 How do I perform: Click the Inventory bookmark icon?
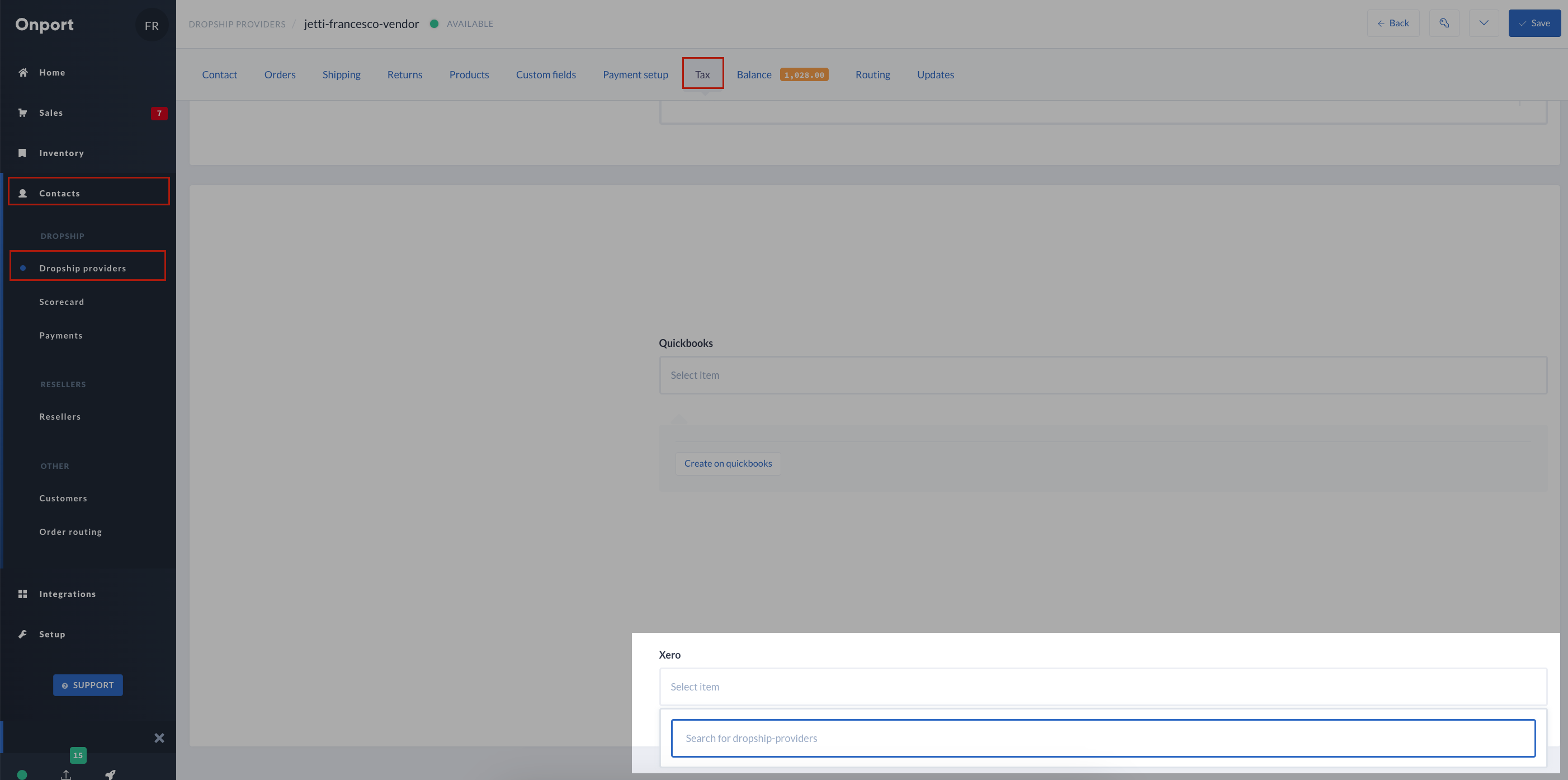point(22,153)
